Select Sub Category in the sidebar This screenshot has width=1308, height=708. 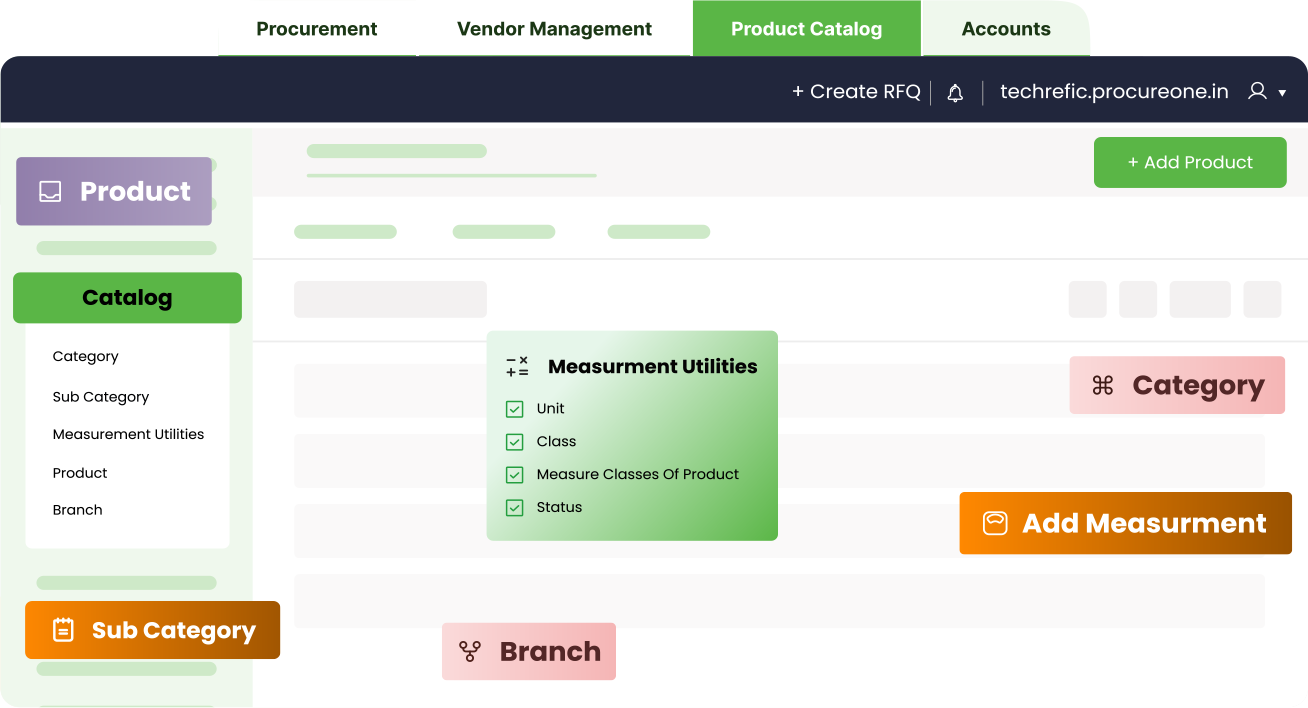(x=101, y=397)
